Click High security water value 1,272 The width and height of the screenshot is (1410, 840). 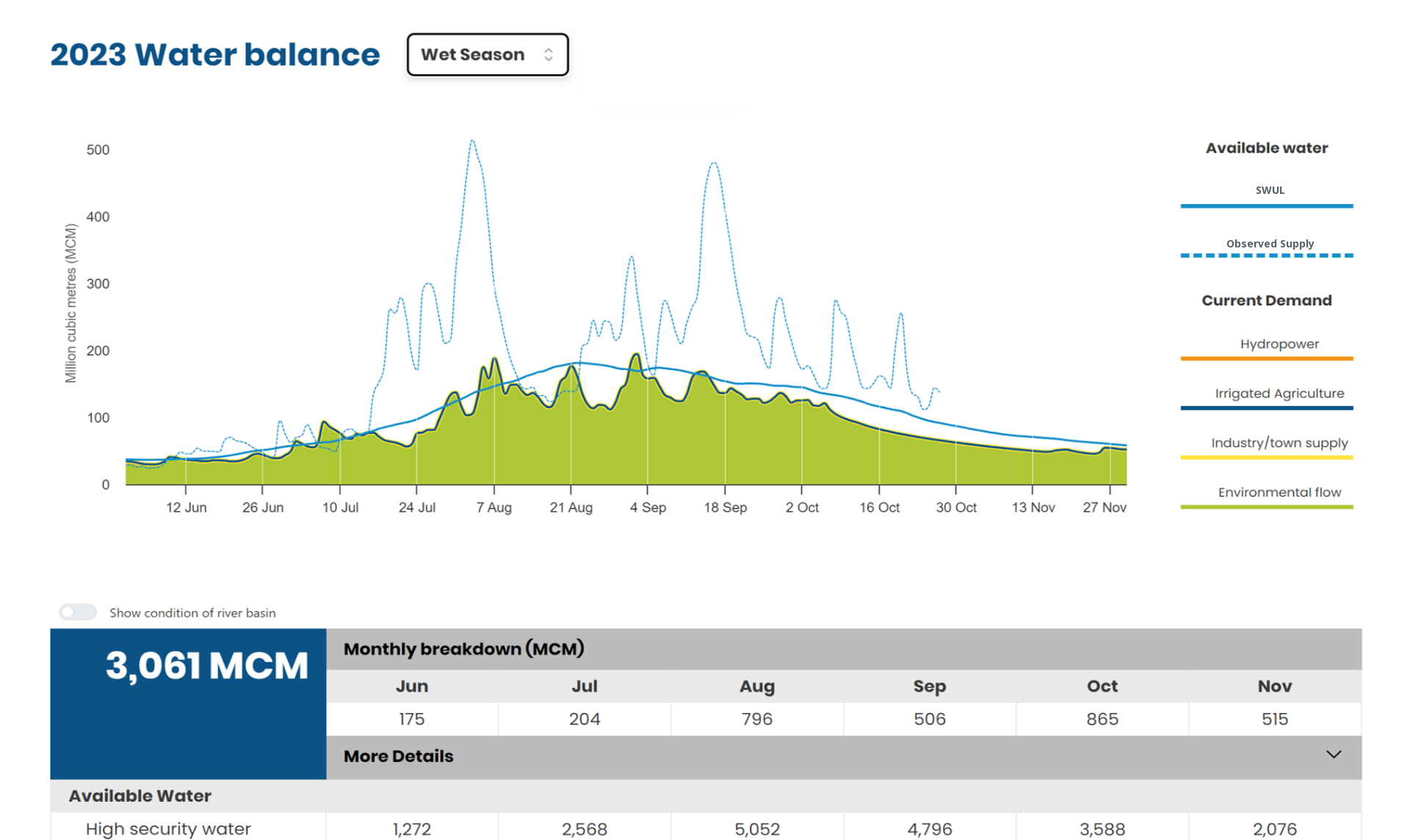point(412,830)
